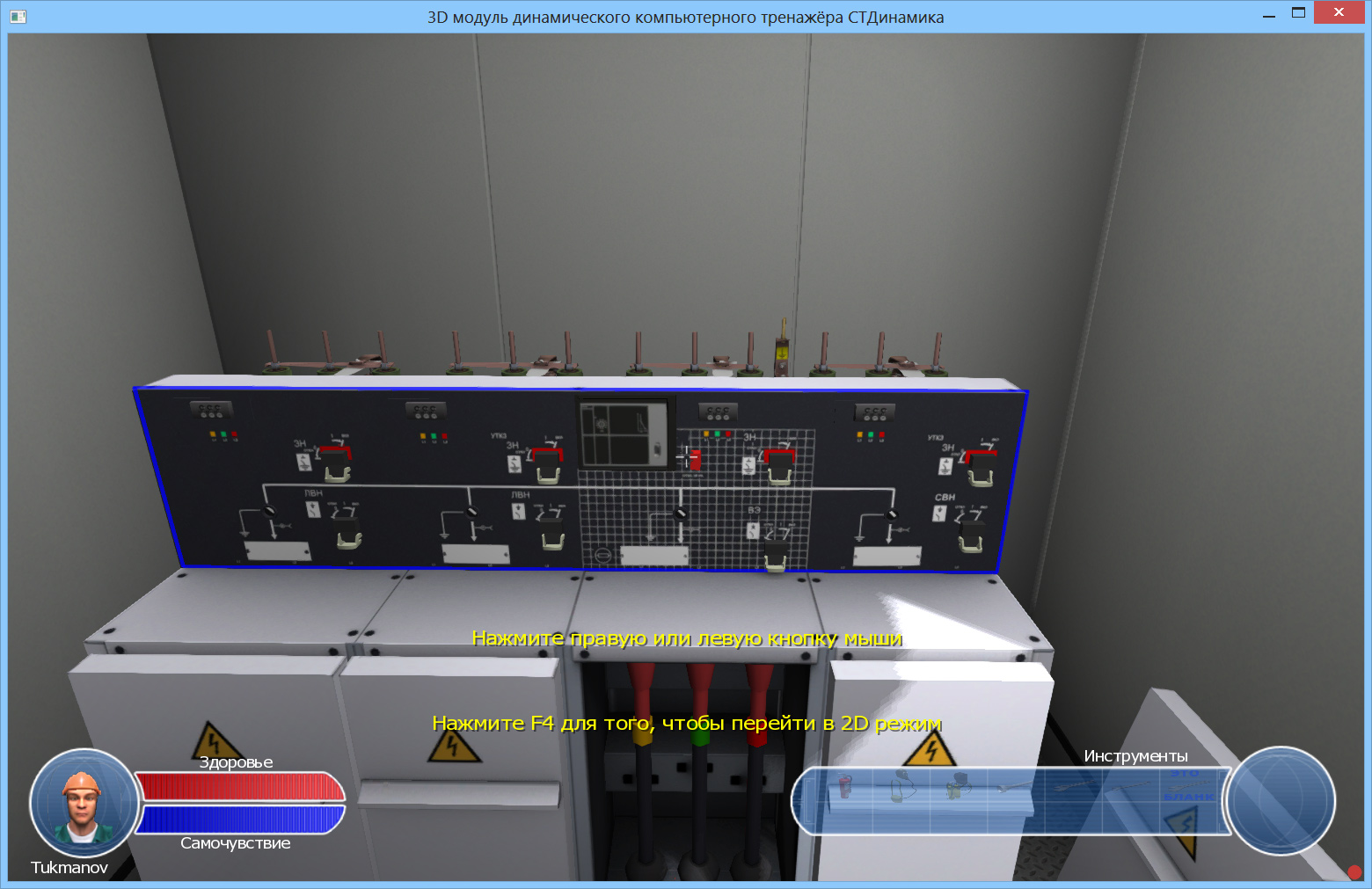Click the small red switch beside the relay display
The height and width of the screenshot is (889, 1372).
694,459
